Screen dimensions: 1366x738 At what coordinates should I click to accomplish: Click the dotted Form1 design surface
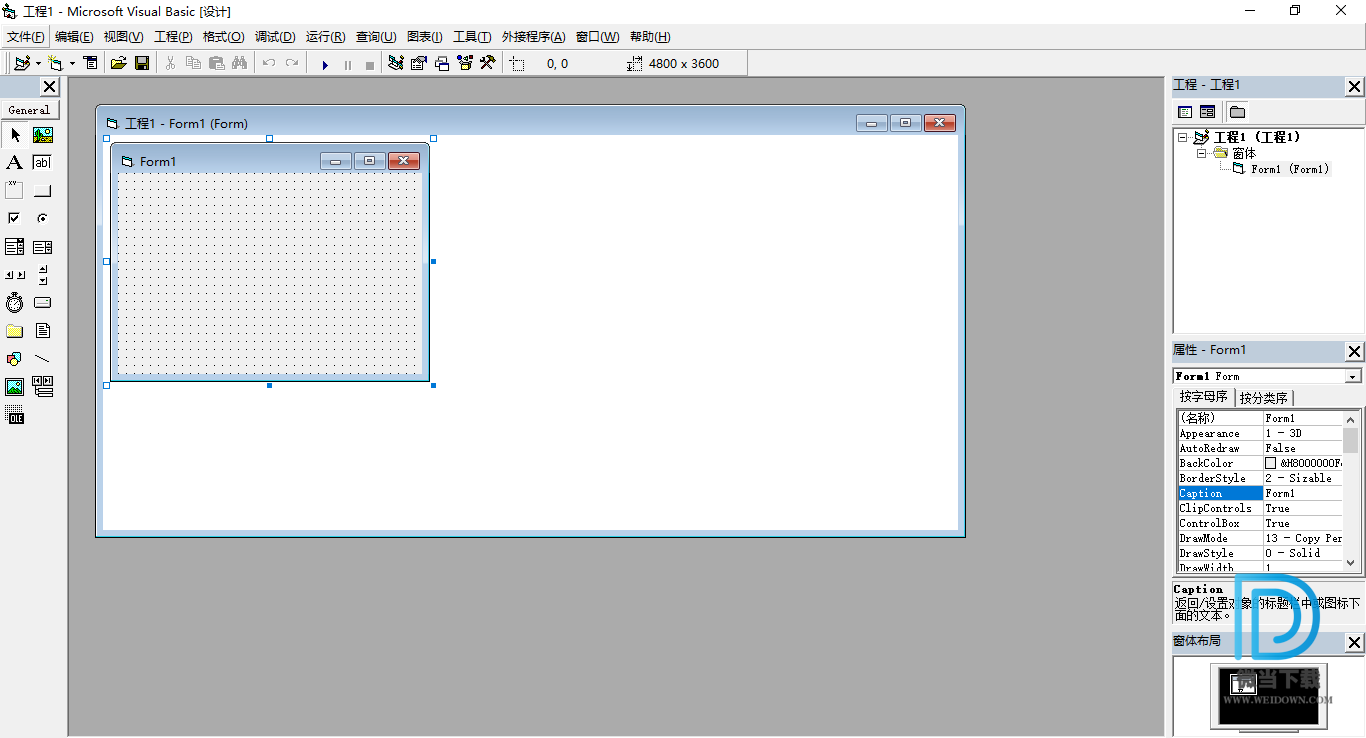coord(269,273)
